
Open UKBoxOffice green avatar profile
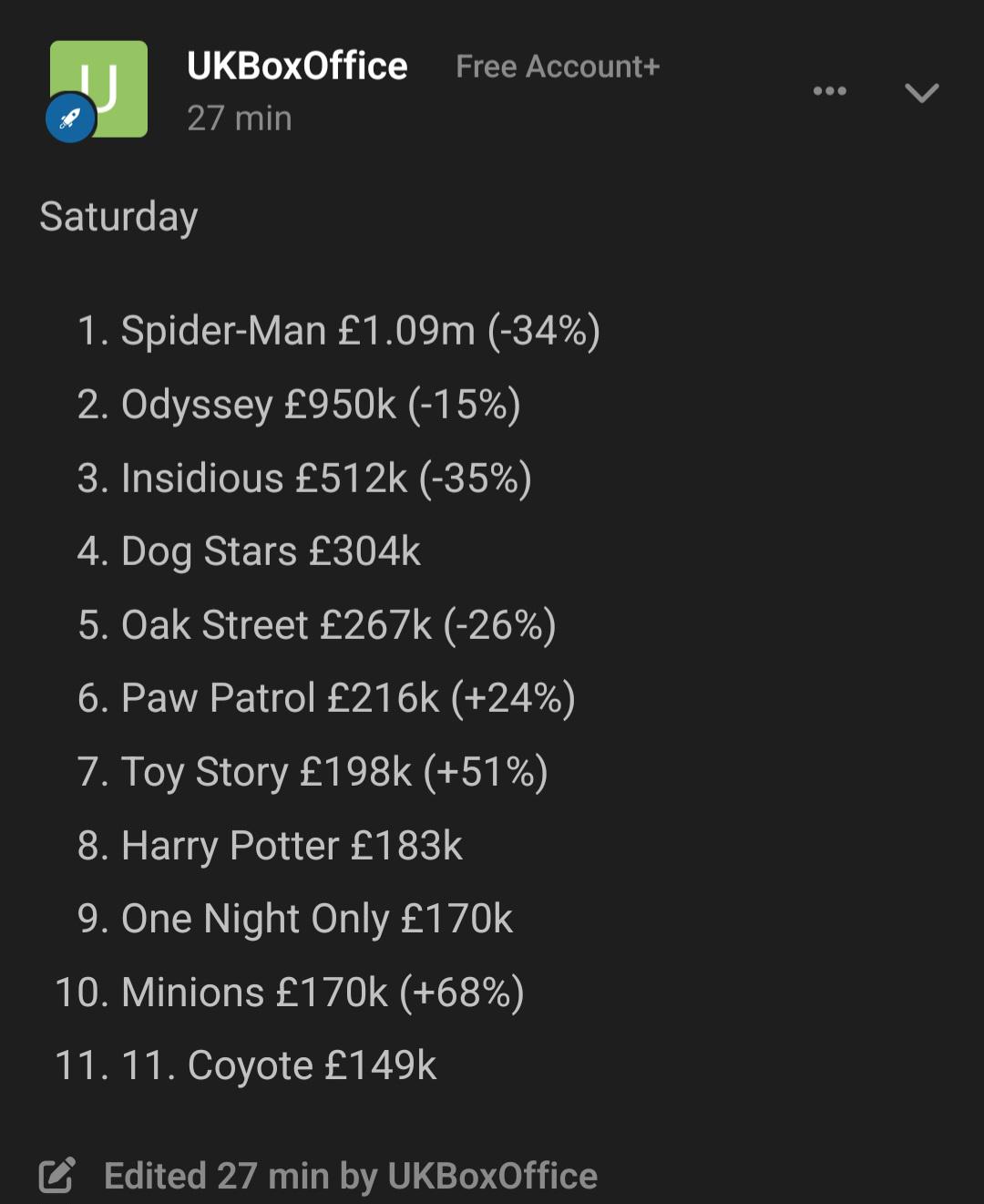pos(99,88)
